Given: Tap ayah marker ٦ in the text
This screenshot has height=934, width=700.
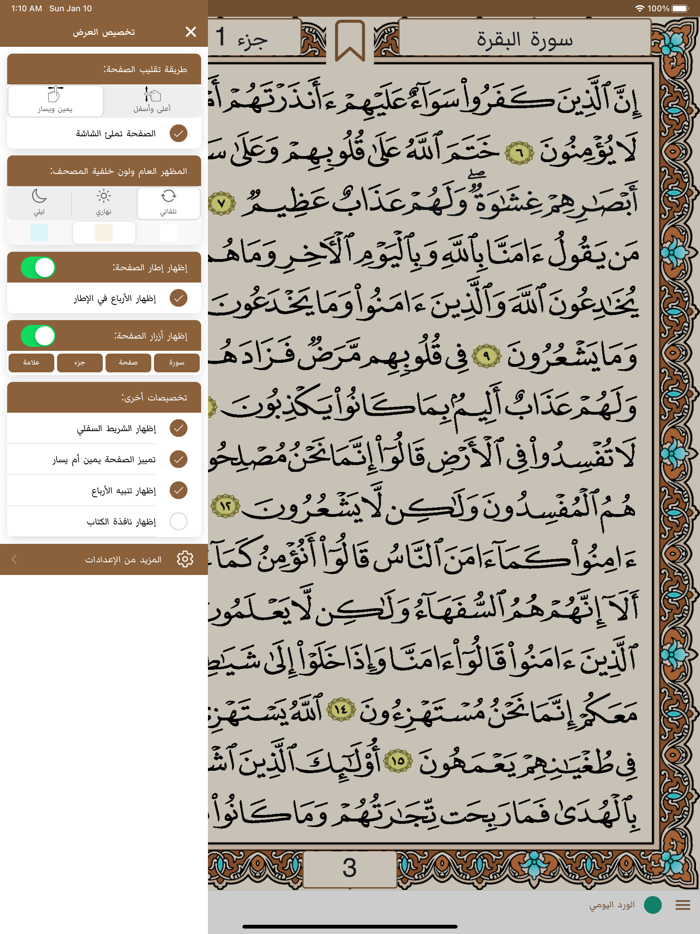Looking at the screenshot, I should tap(518, 153).
